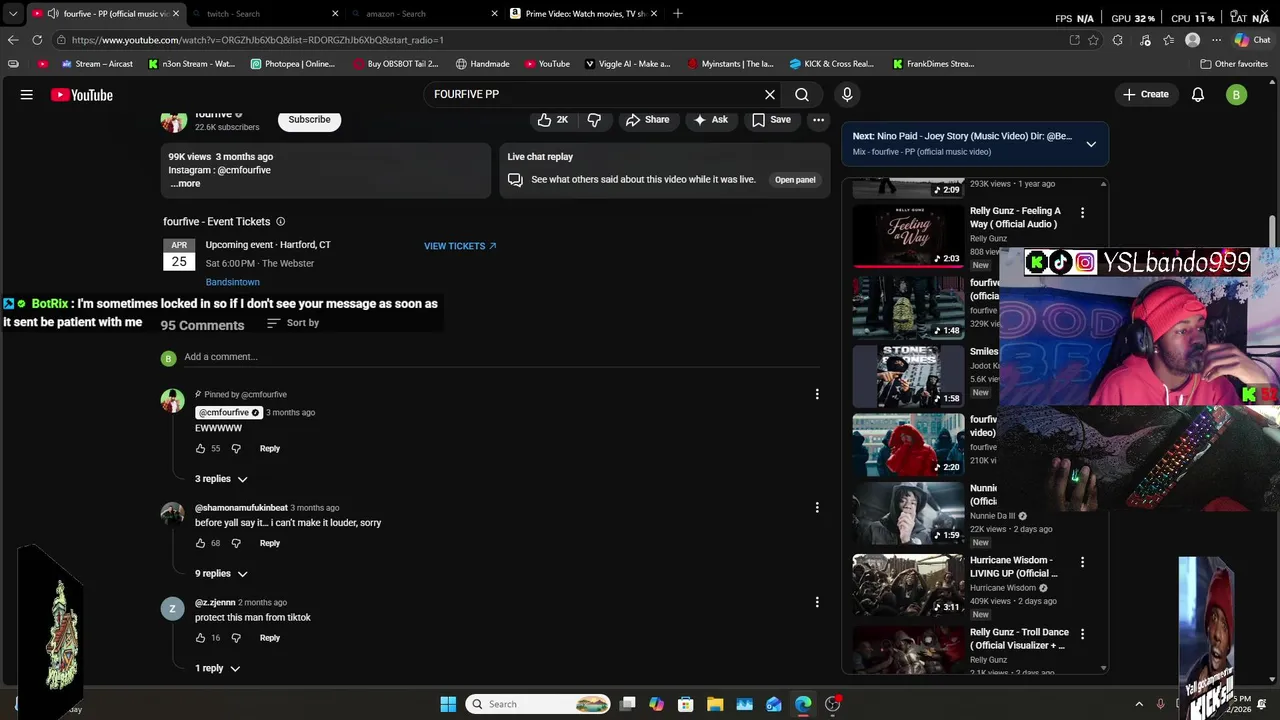The image size is (1280, 720).
Task: Open the Hurricane Wisdom LIVING UP thumbnail
Action: (x=908, y=585)
